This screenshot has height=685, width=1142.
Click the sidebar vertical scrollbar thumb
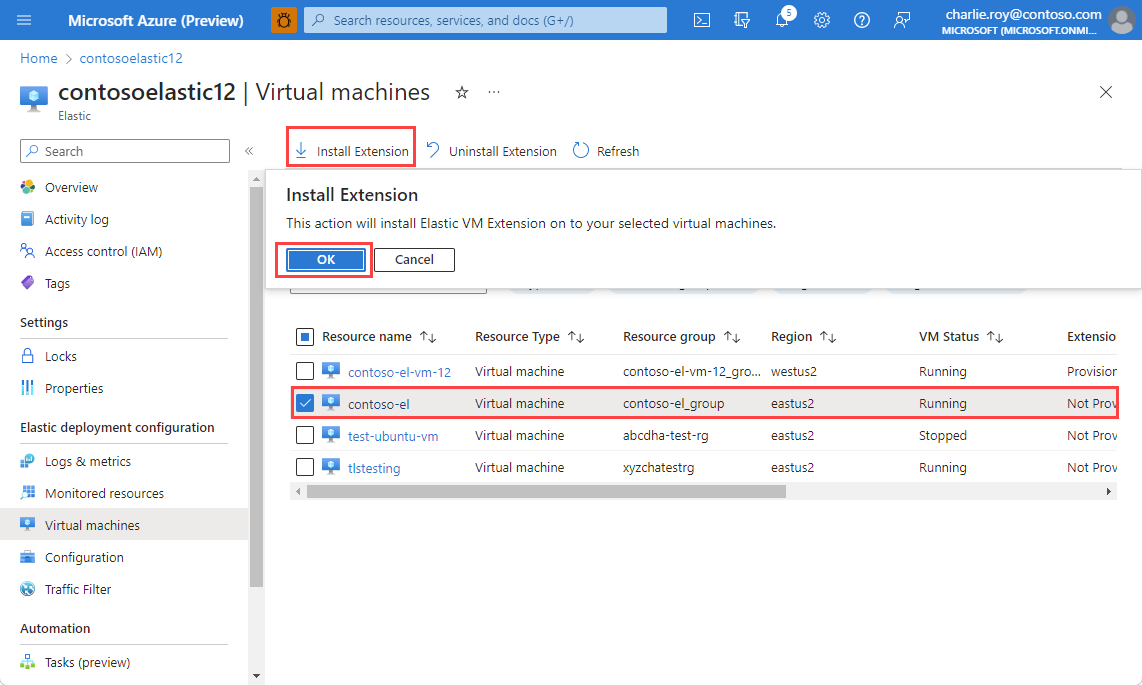[x=256, y=387]
